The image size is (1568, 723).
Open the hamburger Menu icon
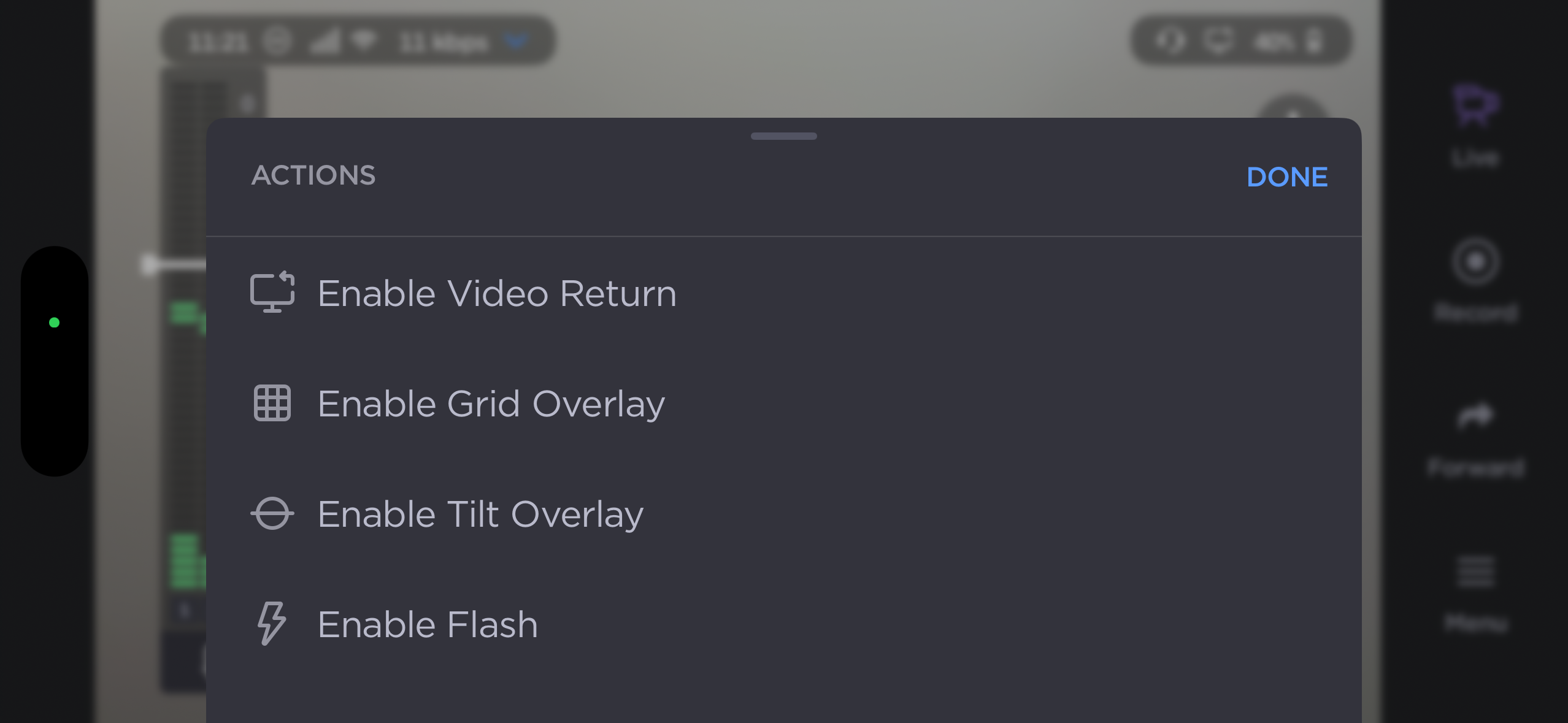[1475, 572]
